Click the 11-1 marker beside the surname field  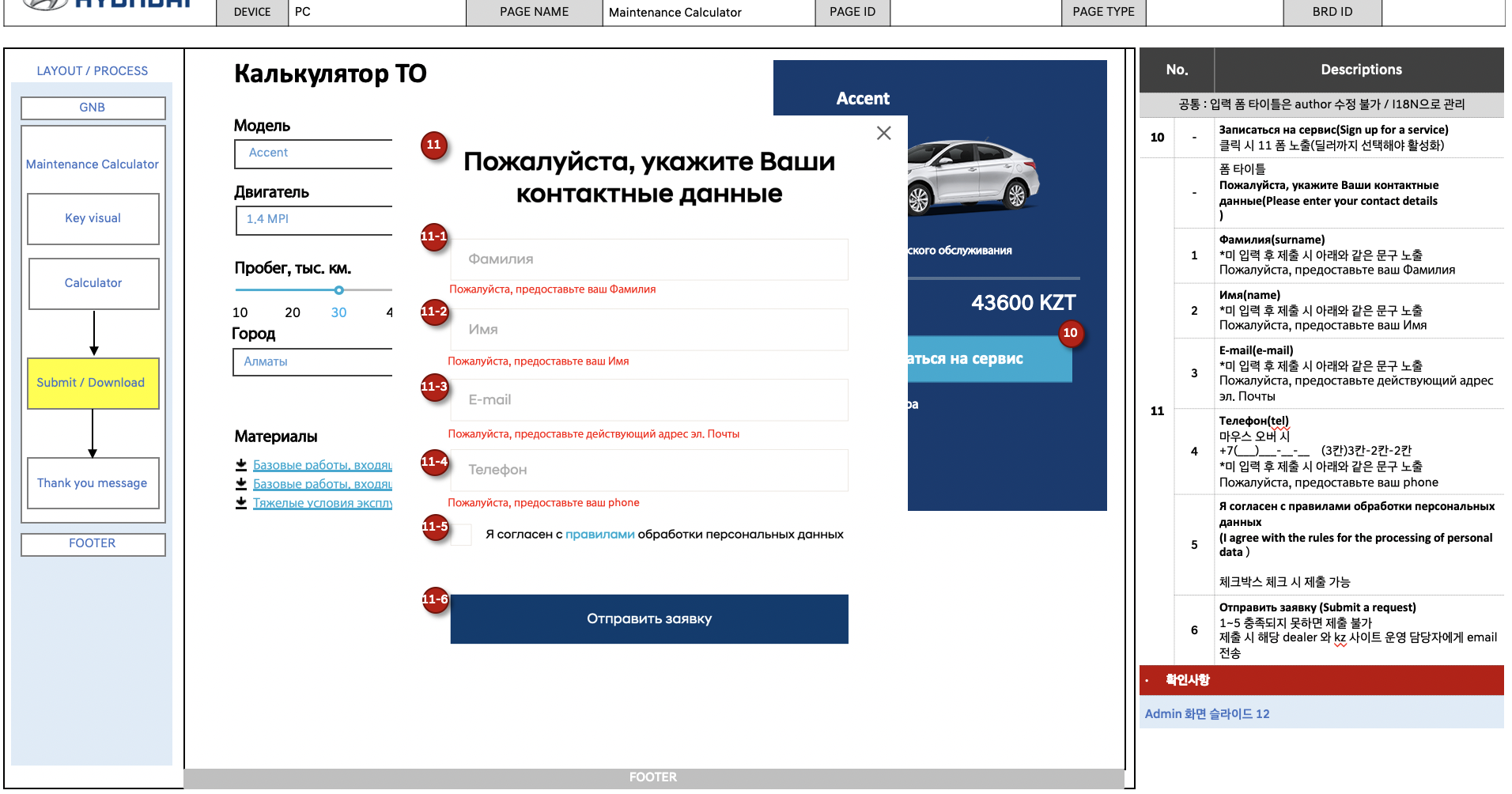pyautogui.click(x=434, y=236)
